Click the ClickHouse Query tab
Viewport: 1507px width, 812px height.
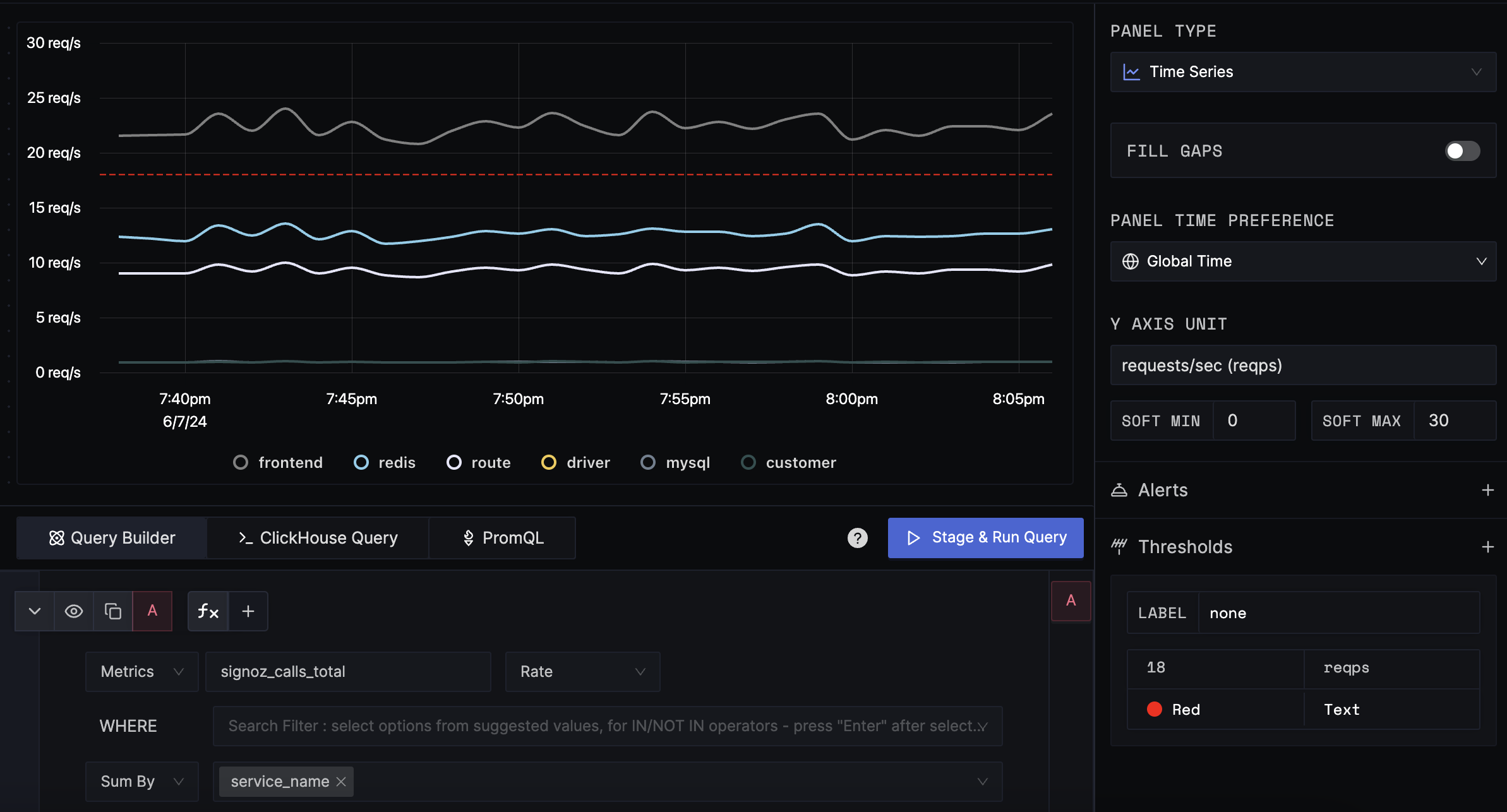pos(317,538)
